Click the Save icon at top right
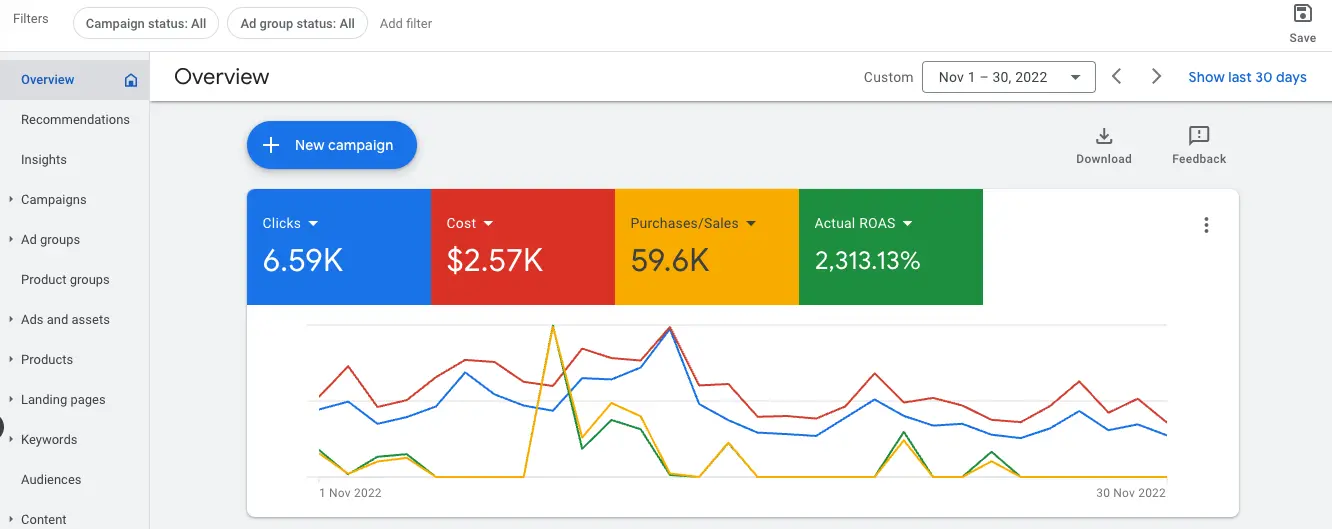1332x529 pixels. [1302, 14]
